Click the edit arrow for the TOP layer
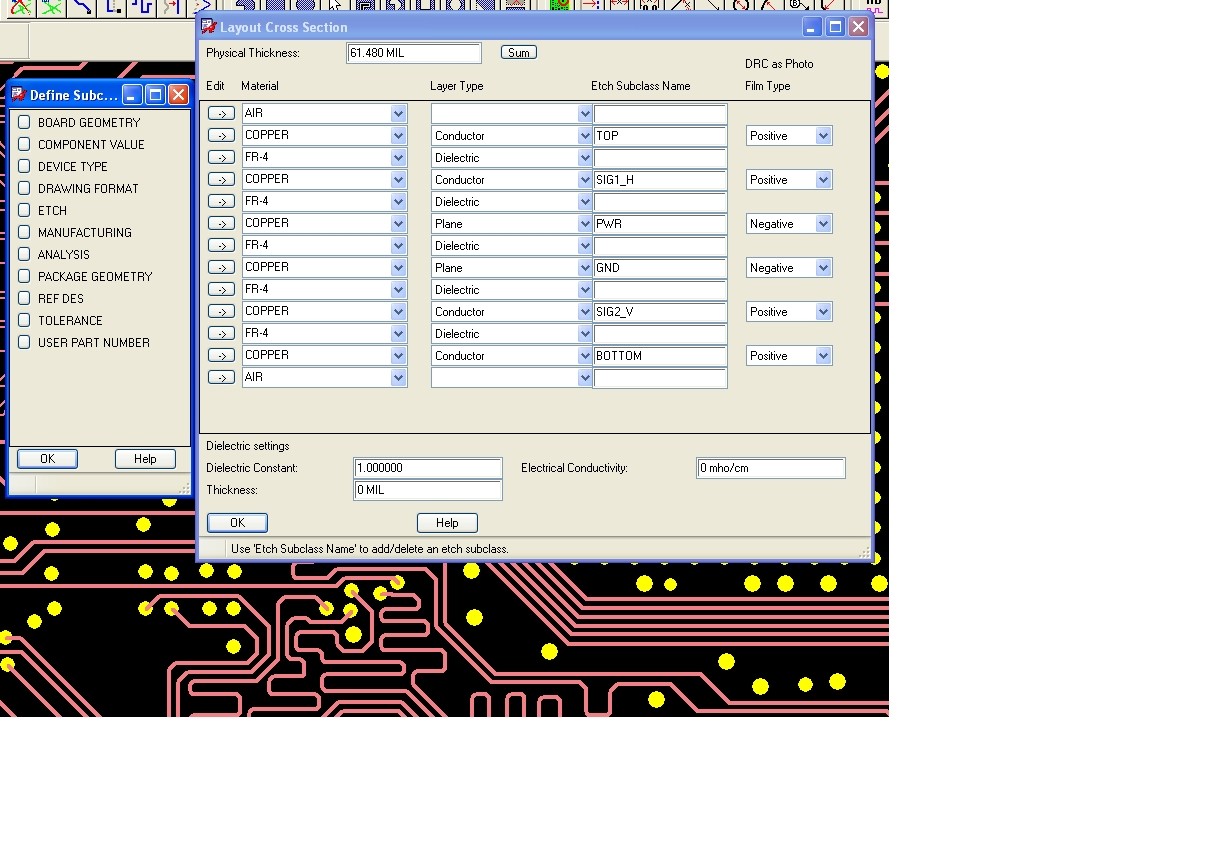Viewport: 1213px width, 866px height. point(221,136)
